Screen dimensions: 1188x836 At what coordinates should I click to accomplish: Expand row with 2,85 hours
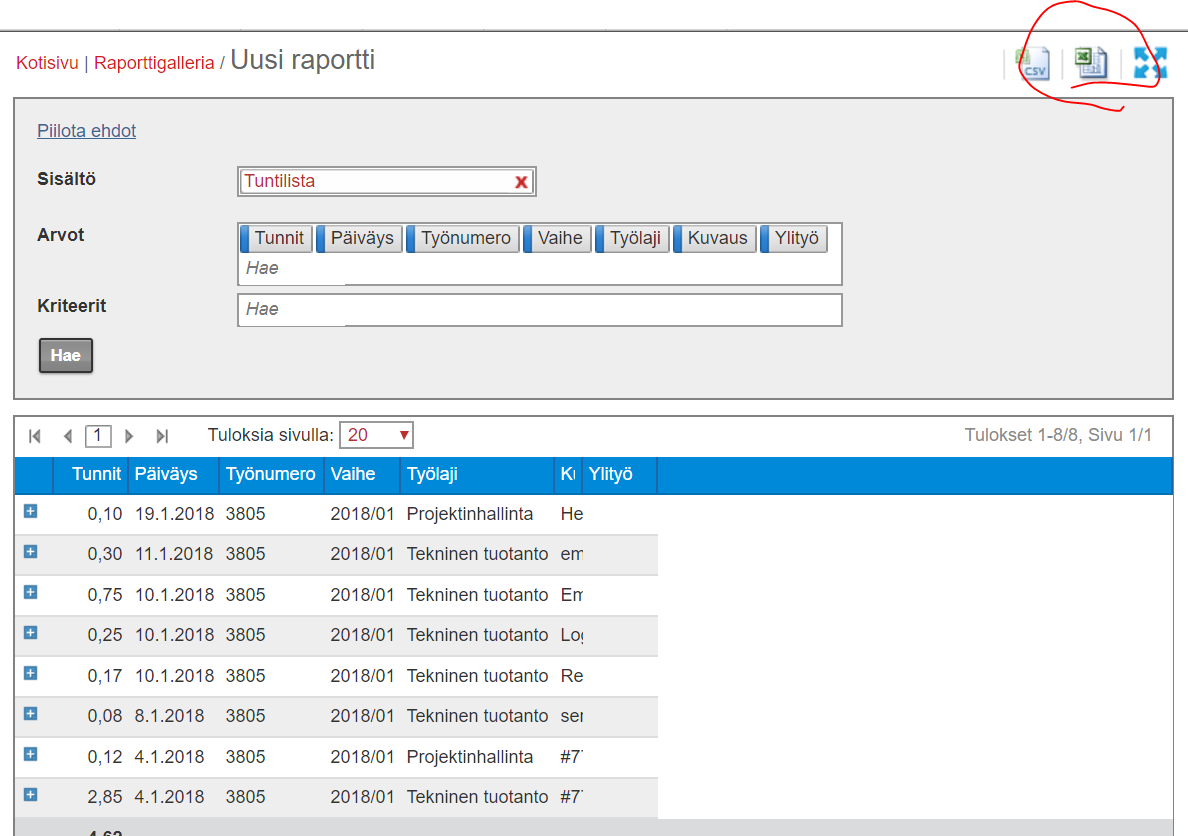(x=30, y=795)
